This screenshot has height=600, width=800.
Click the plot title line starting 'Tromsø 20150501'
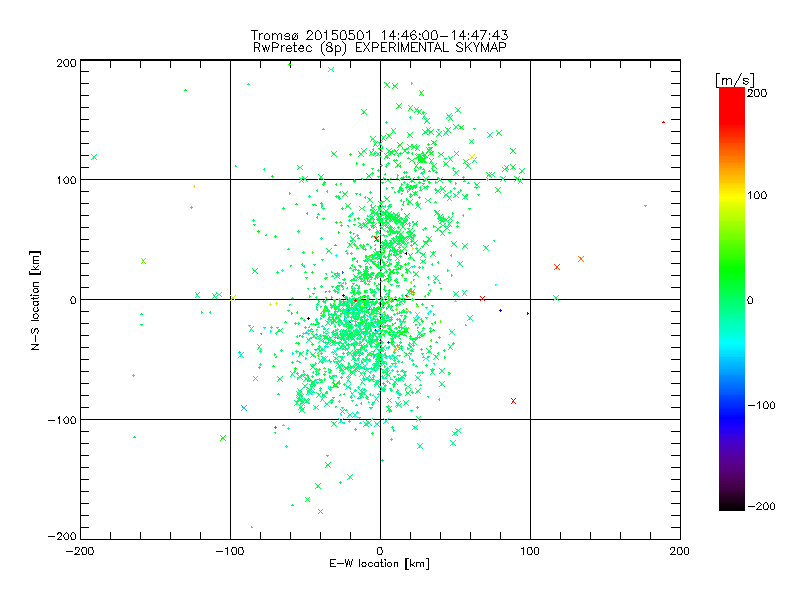click(379, 35)
